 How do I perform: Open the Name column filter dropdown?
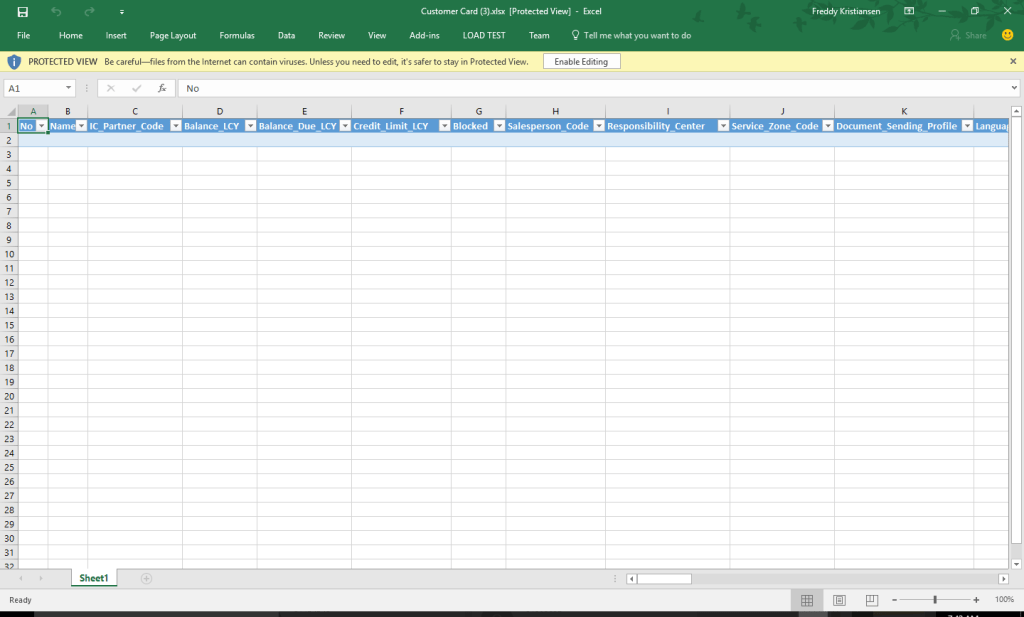82,126
